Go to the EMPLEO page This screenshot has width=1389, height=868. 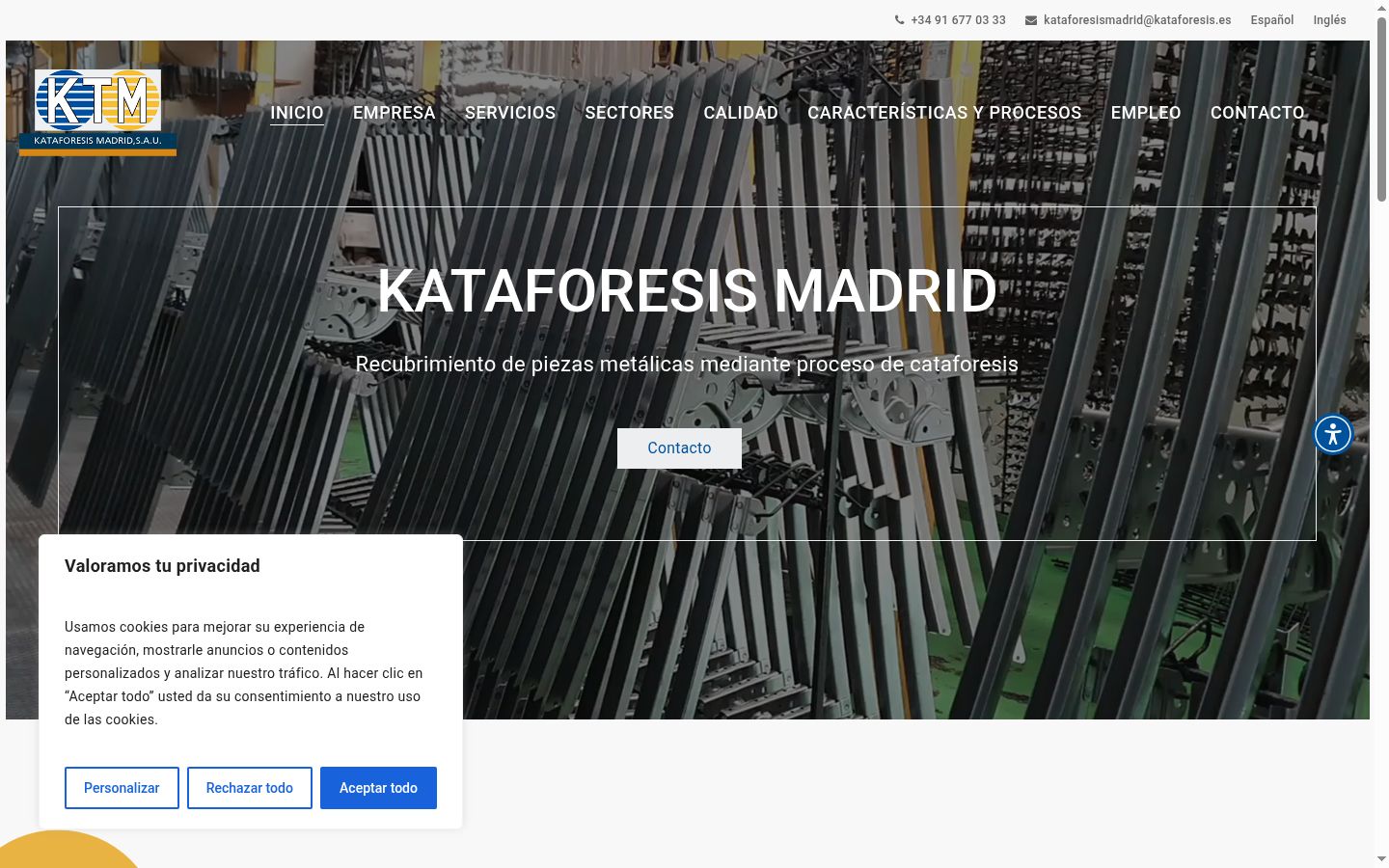(x=1146, y=113)
